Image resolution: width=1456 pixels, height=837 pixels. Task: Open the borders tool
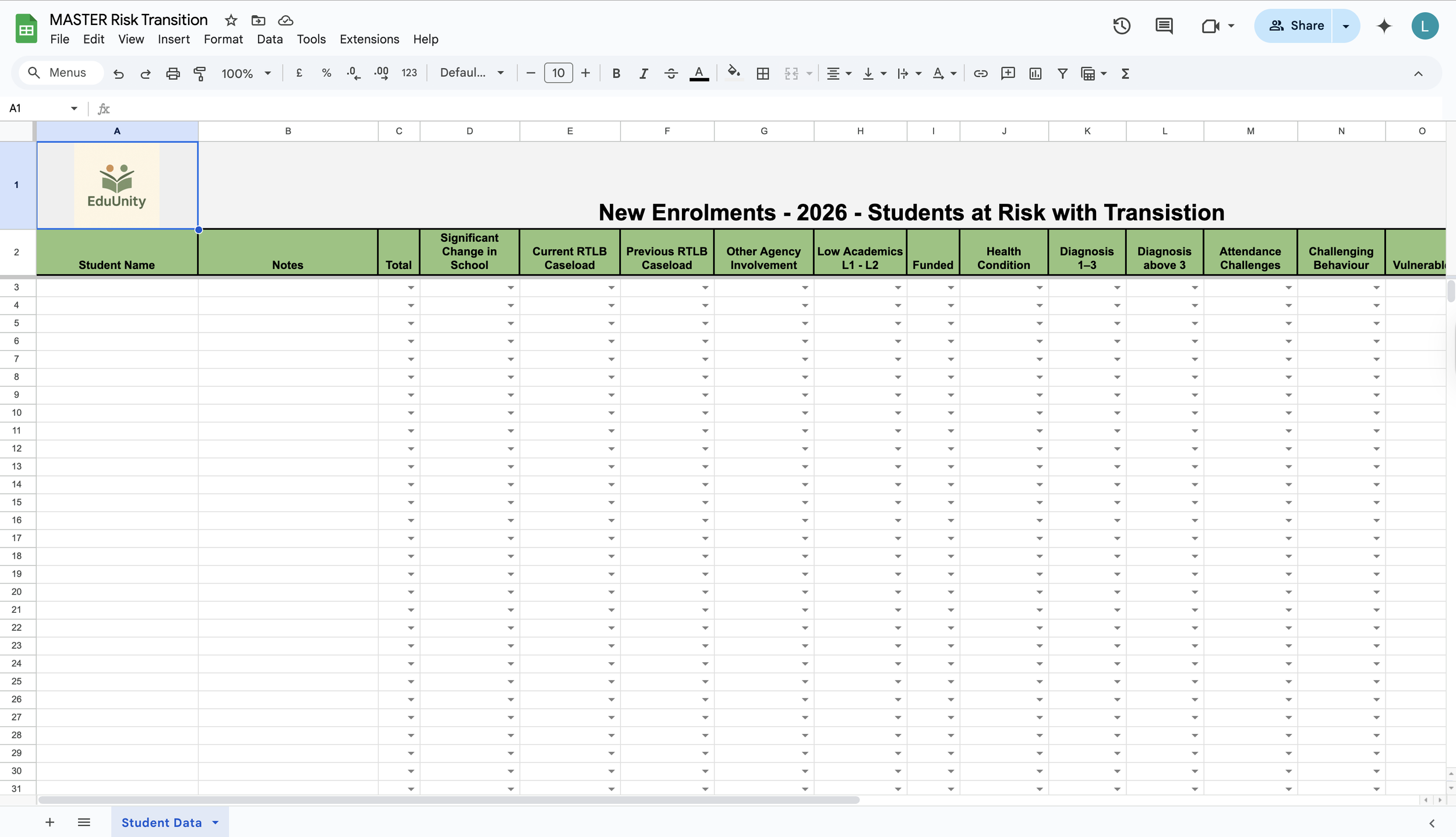point(762,73)
